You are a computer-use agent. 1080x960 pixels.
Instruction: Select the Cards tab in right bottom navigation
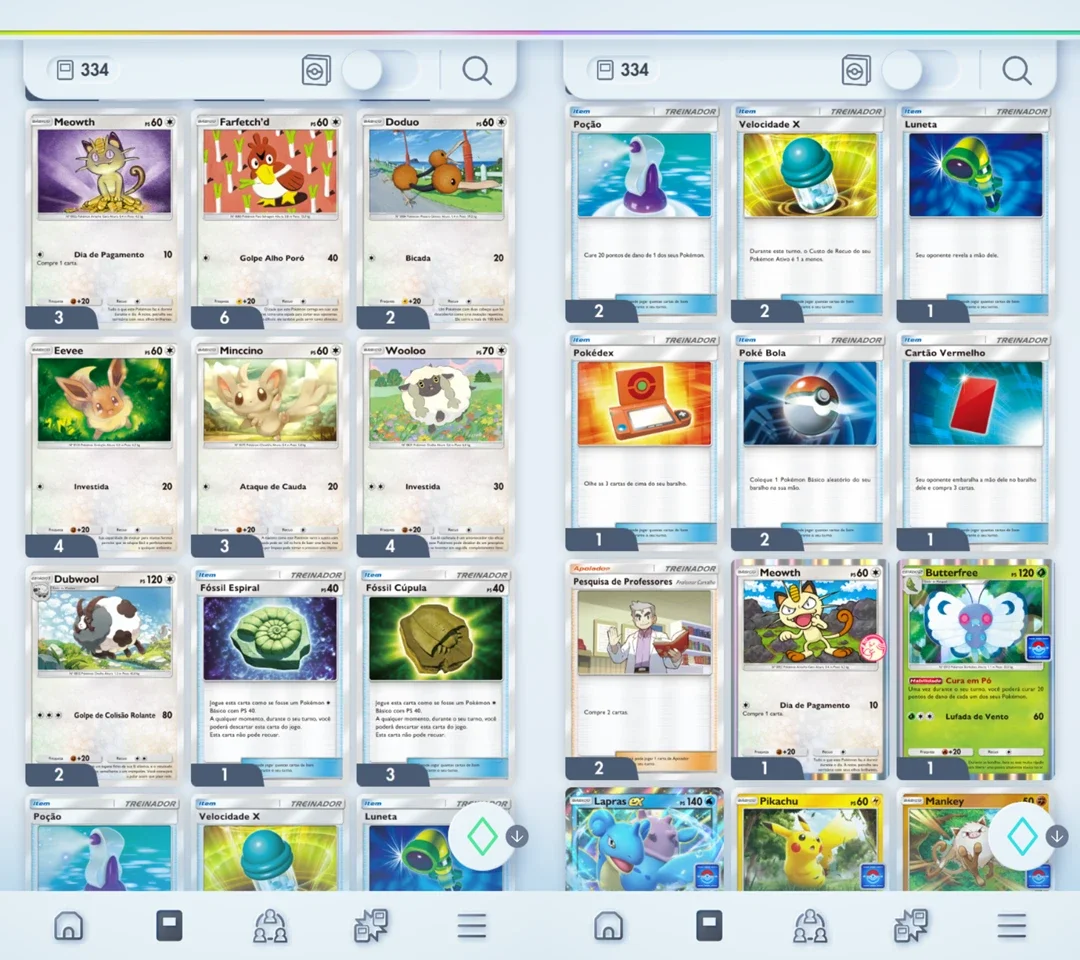click(x=709, y=926)
